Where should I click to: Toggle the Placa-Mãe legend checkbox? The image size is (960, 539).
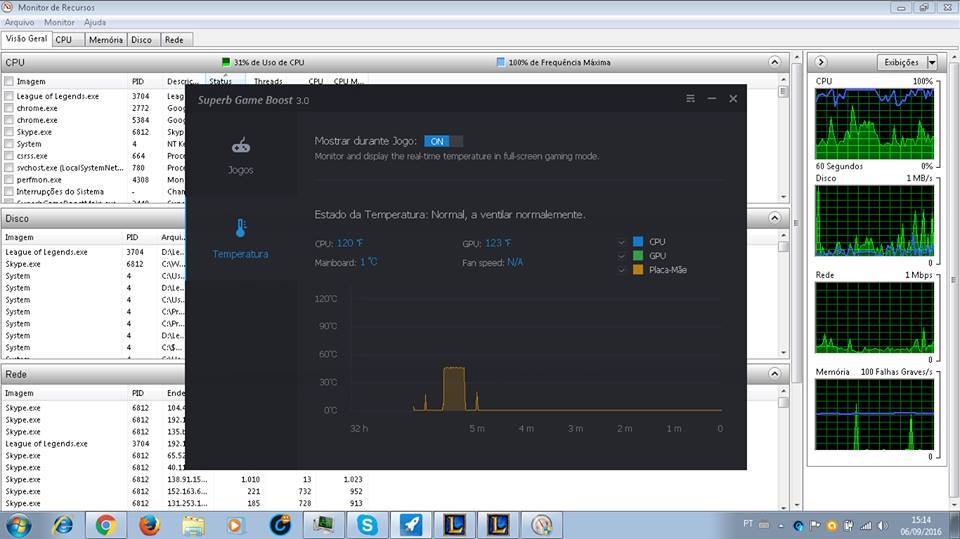[x=622, y=270]
